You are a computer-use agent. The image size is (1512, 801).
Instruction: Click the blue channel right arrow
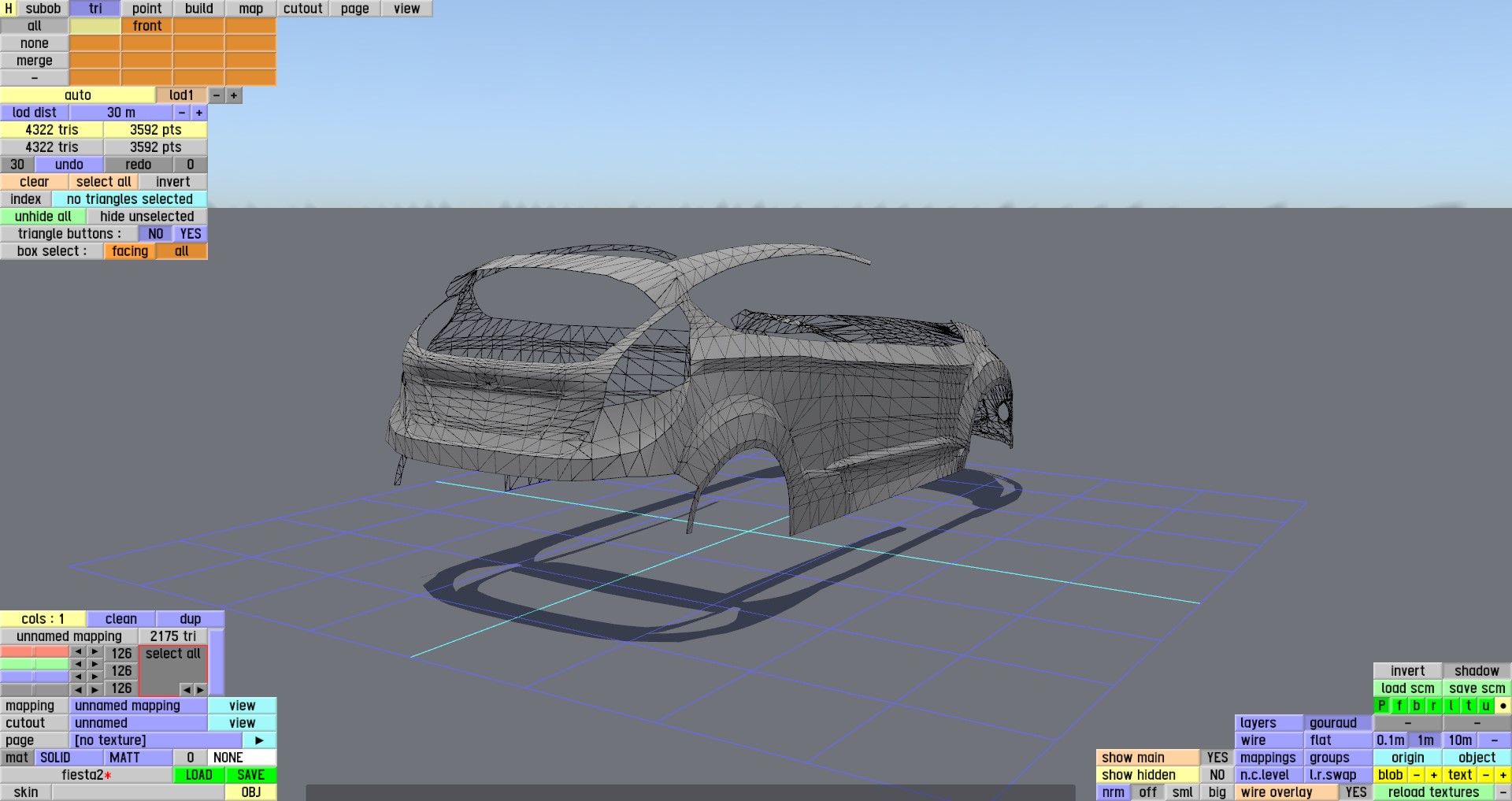coord(95,677)
